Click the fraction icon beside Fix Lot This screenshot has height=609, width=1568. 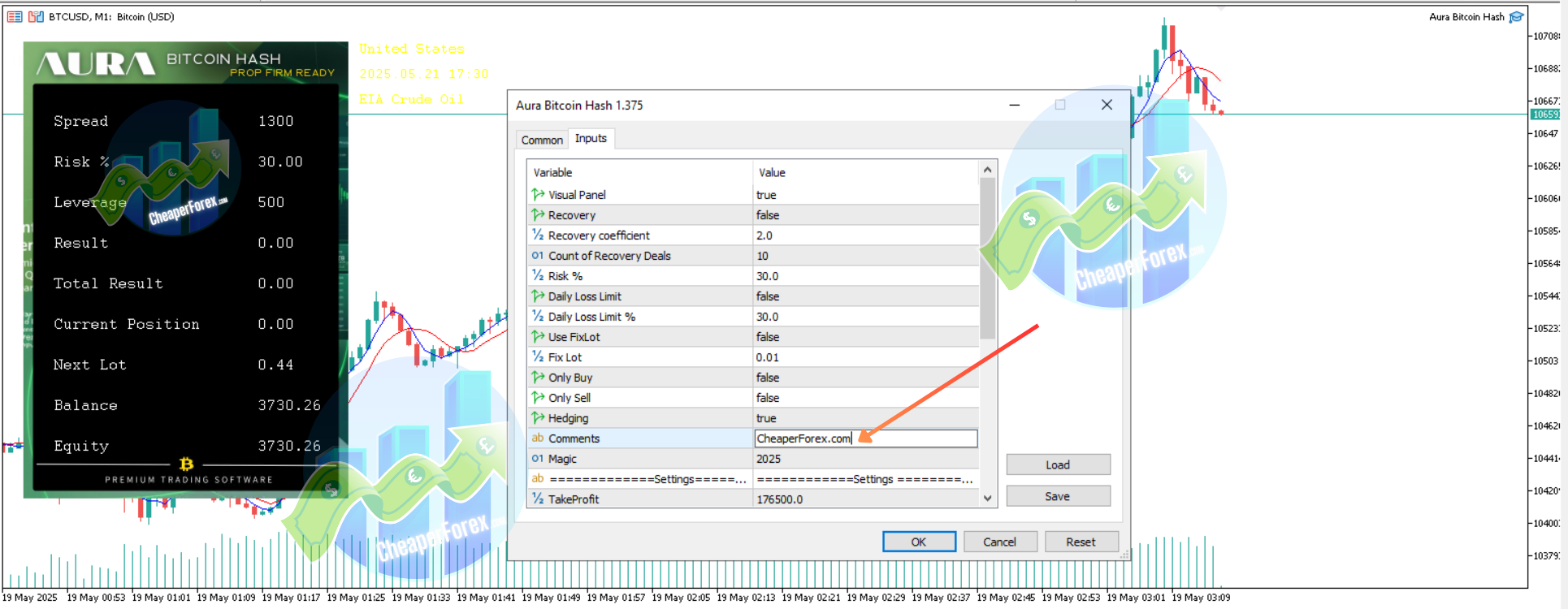pyautogui.click(x=538, y=357)
